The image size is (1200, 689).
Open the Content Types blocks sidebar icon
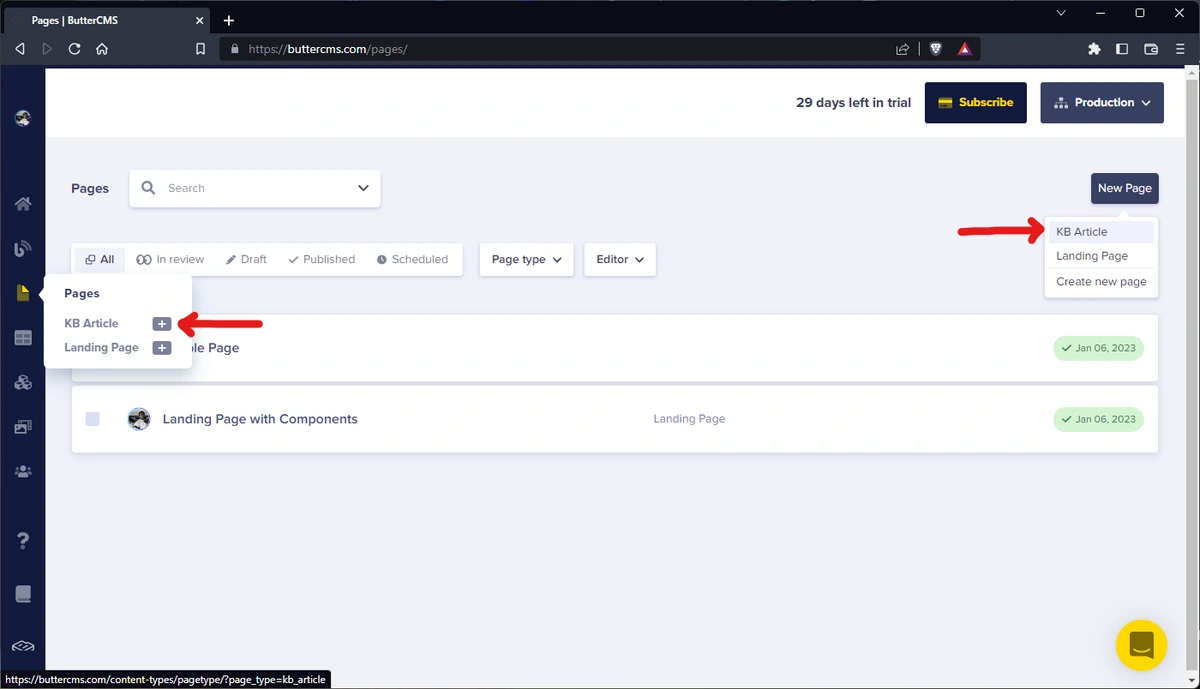coord(23,382)
